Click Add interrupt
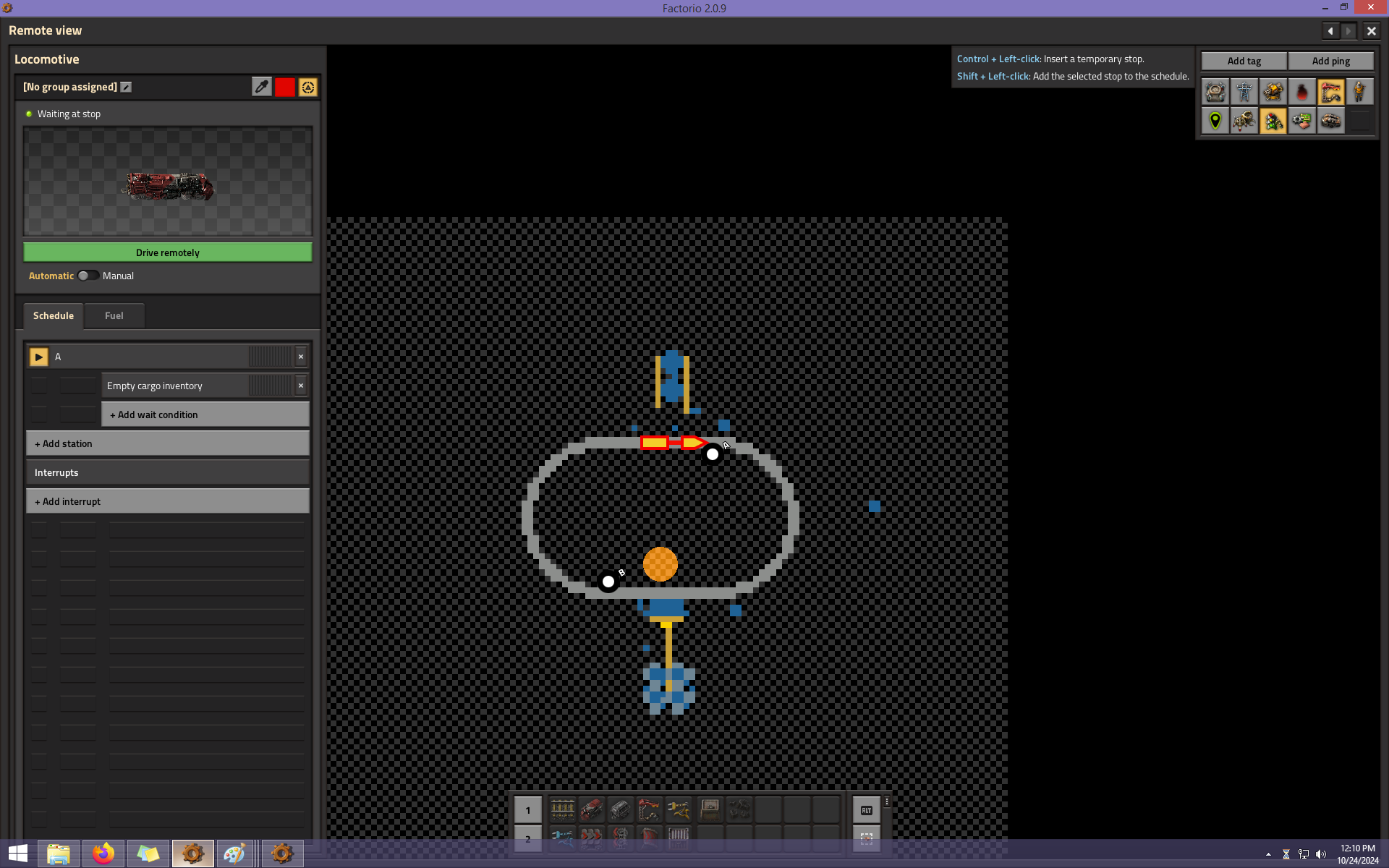 pos(168,501)
